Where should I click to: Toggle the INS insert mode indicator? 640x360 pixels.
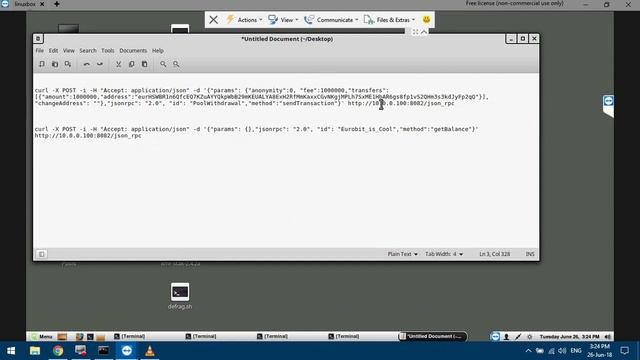[530, 254]
